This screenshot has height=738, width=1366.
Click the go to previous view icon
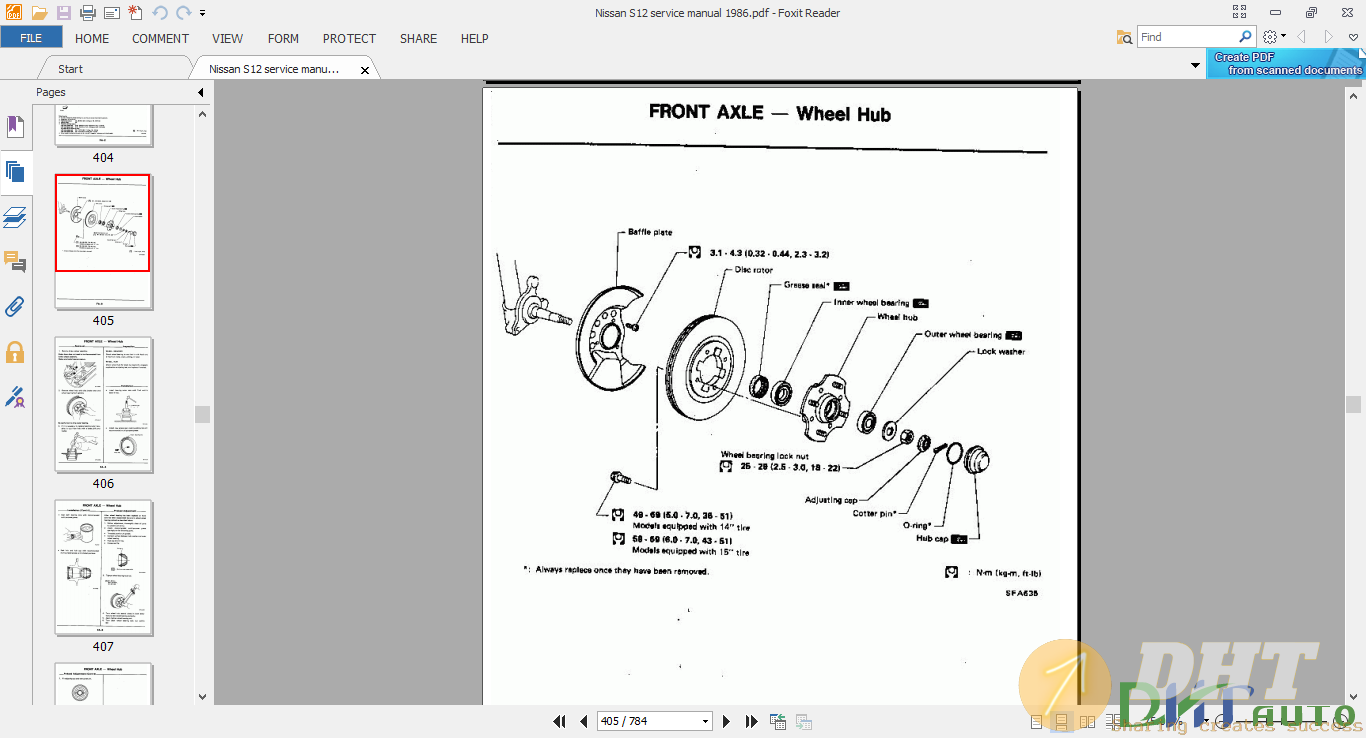[778, 721]
